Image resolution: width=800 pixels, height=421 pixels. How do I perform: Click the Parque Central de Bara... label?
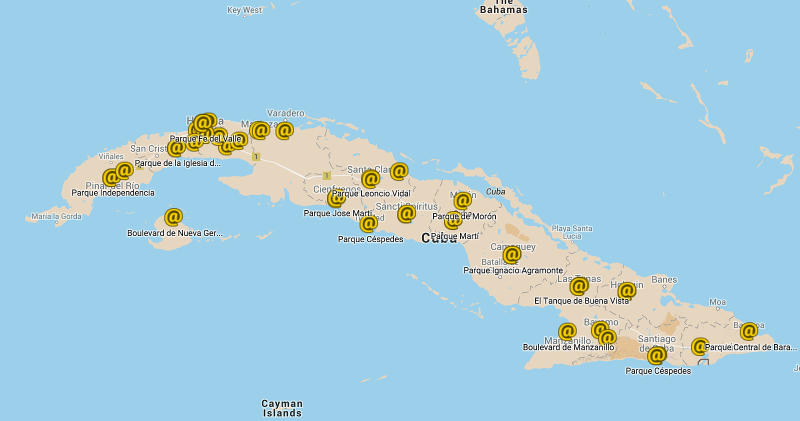click(x=751, y=348)
